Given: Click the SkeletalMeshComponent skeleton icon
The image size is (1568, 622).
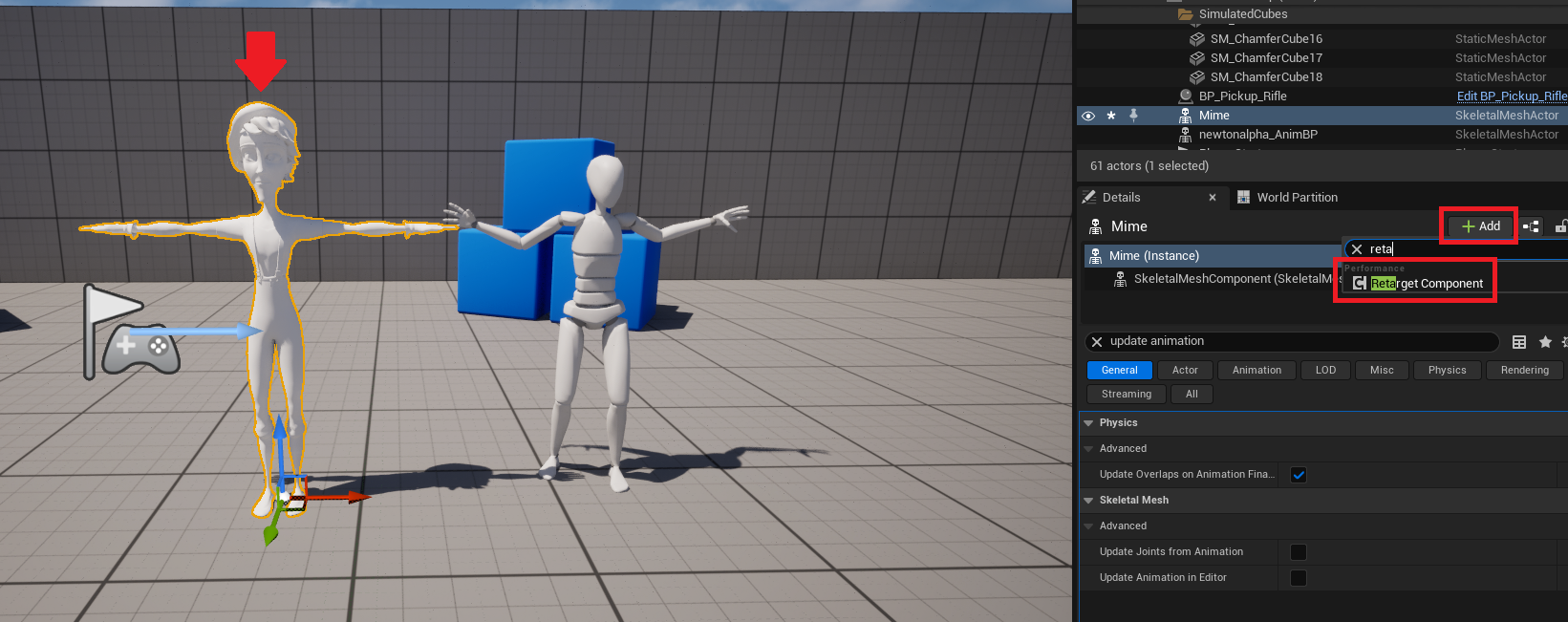Looking at the screenshot, I should tap(1121, 279).
